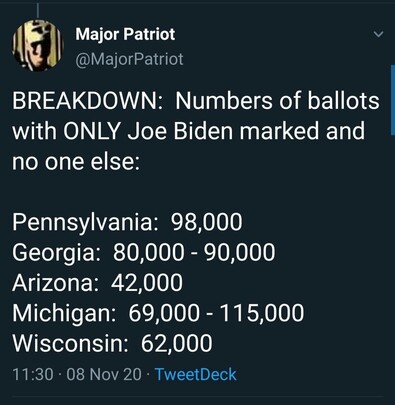This screenshot has height=405, width=395.
Task: Click the thread connector line above avatar
Action: tap(38, 10)
